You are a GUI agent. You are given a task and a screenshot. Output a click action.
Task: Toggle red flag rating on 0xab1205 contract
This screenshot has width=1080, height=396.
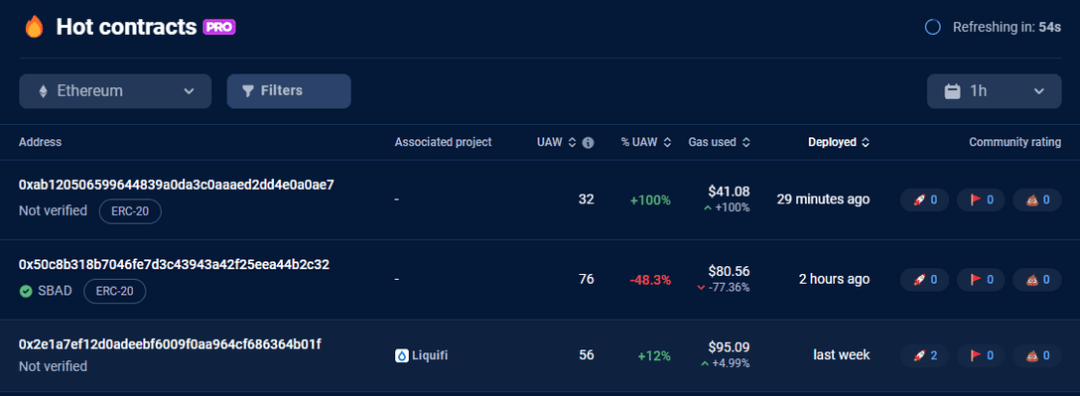981,200
